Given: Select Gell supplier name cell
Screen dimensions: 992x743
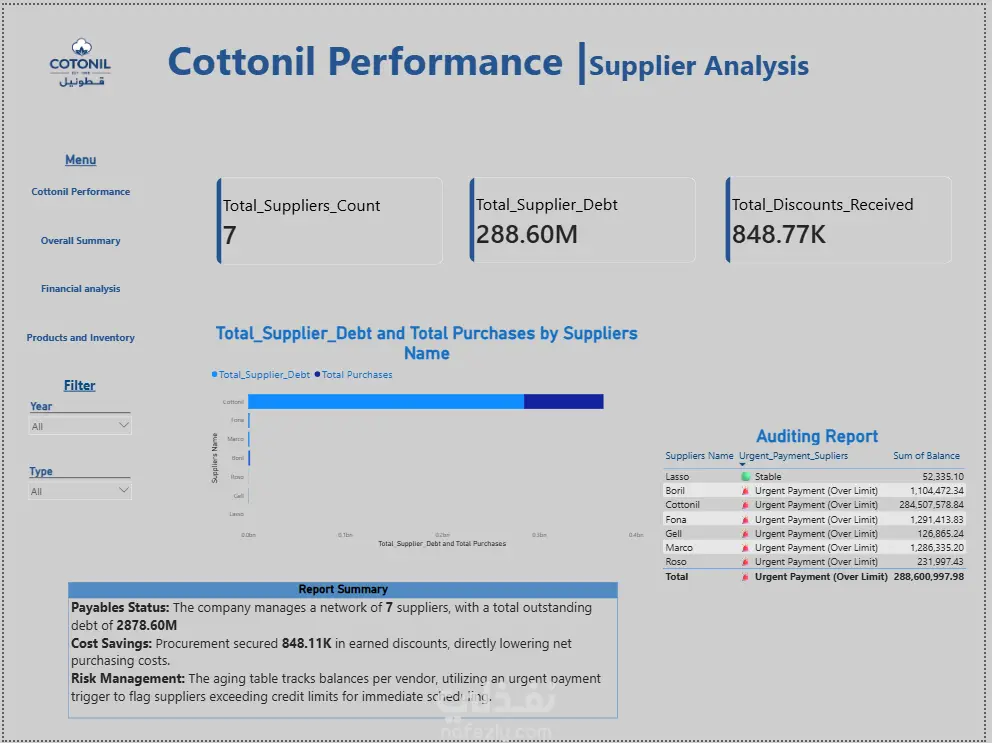Looking at the screenshot, I should click(673, 534).
